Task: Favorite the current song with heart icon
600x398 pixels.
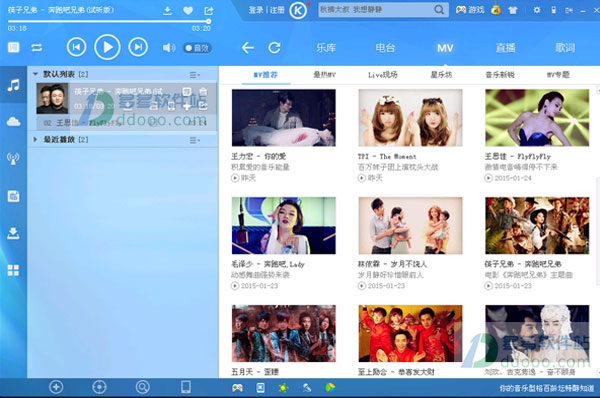Action: [188, 10]
